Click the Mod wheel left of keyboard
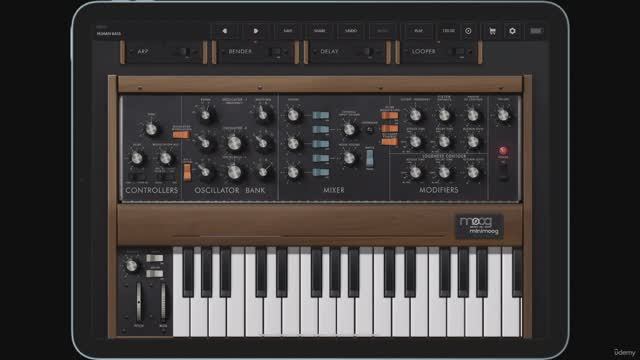 163,302
